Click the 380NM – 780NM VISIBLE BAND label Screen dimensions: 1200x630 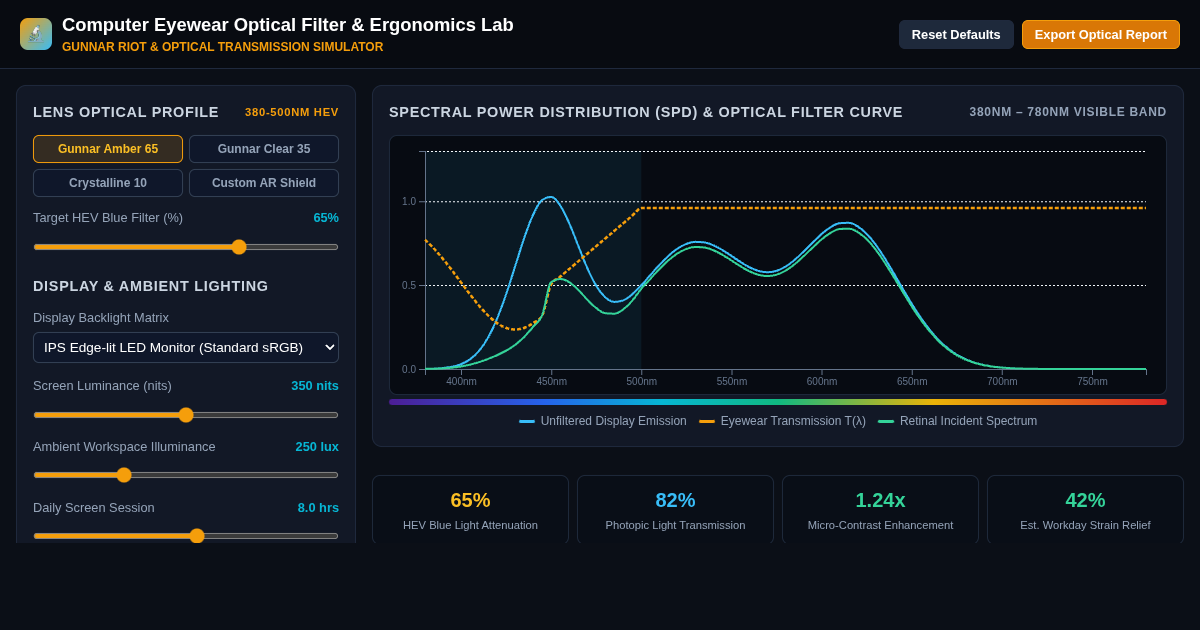[x=1068, y=112]
